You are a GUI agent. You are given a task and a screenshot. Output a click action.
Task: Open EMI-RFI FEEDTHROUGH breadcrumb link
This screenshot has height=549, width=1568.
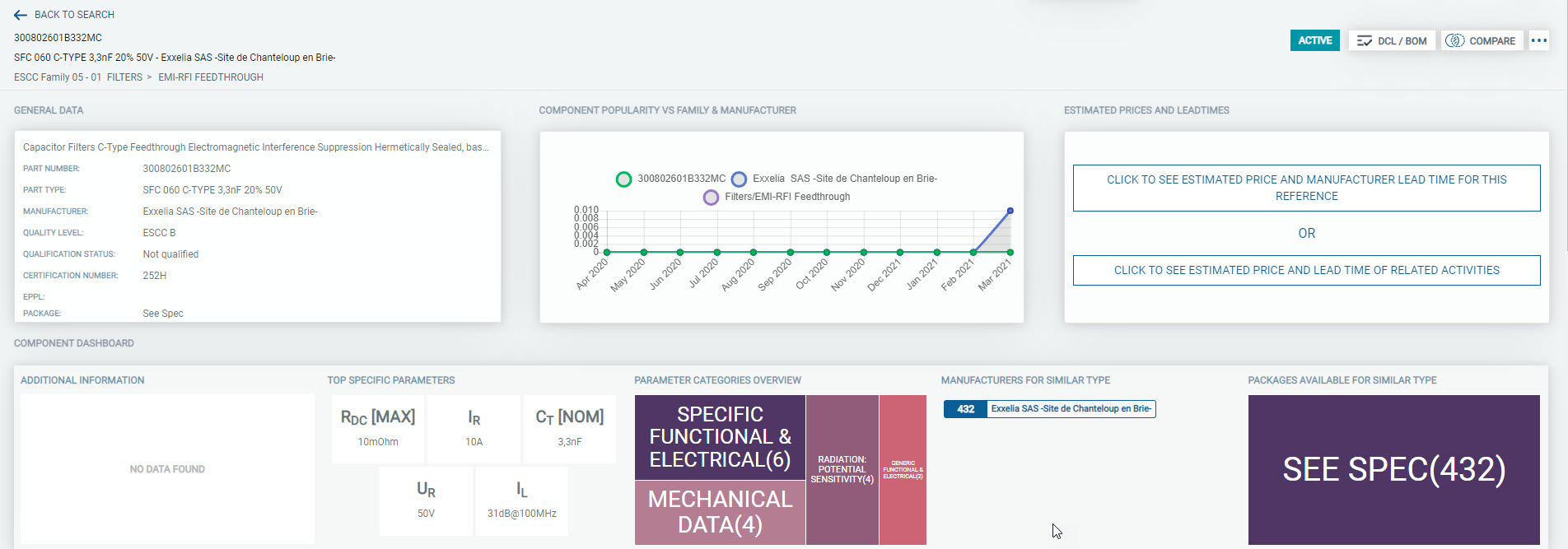(211, 77)
